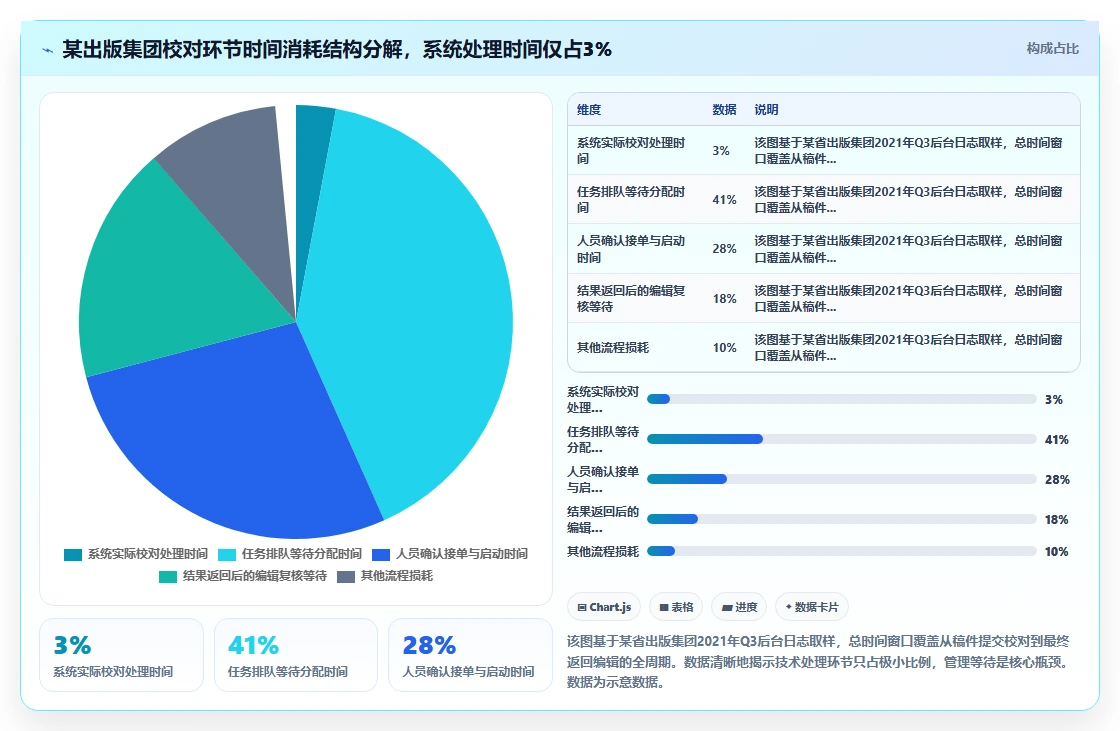Toggle the 人员确认接单与启动时间 legend swatch
This screenshot has width=1120, height=731.
(381, 555)
